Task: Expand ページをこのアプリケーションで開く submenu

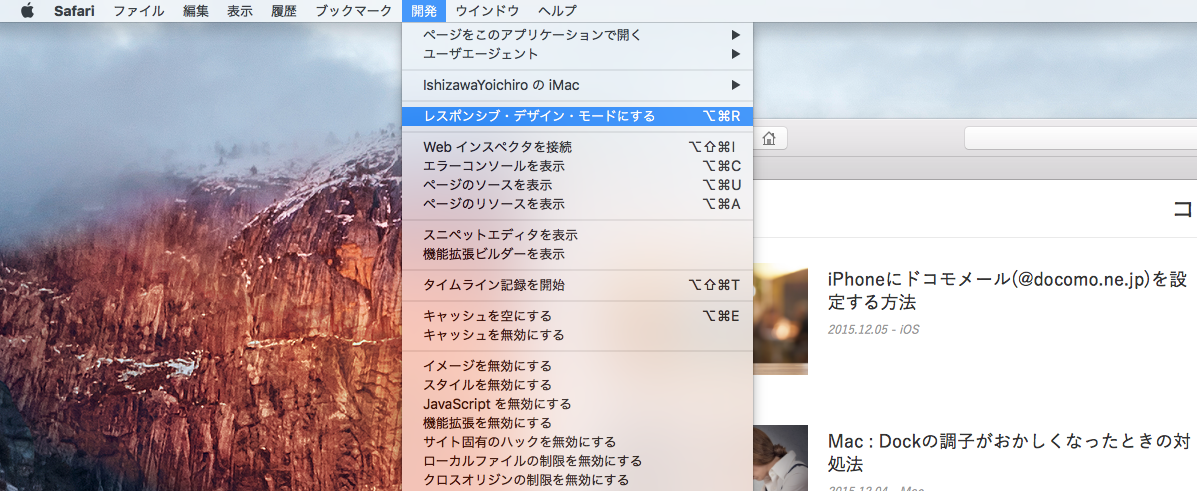Action: (577, 34)
